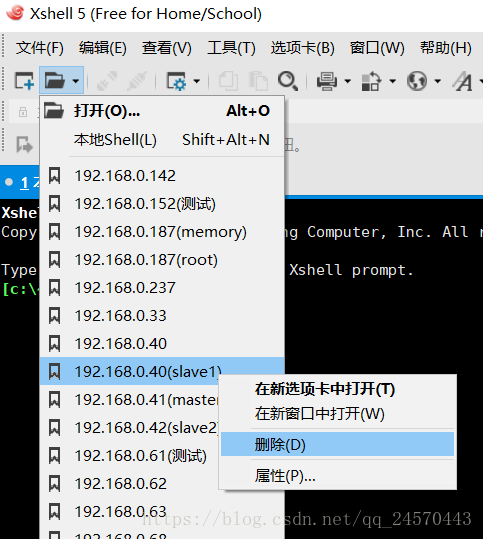Screen dimensions: 483x539
Task: Open the 编辑(E) menu
Action: click(x=103, y=48)
